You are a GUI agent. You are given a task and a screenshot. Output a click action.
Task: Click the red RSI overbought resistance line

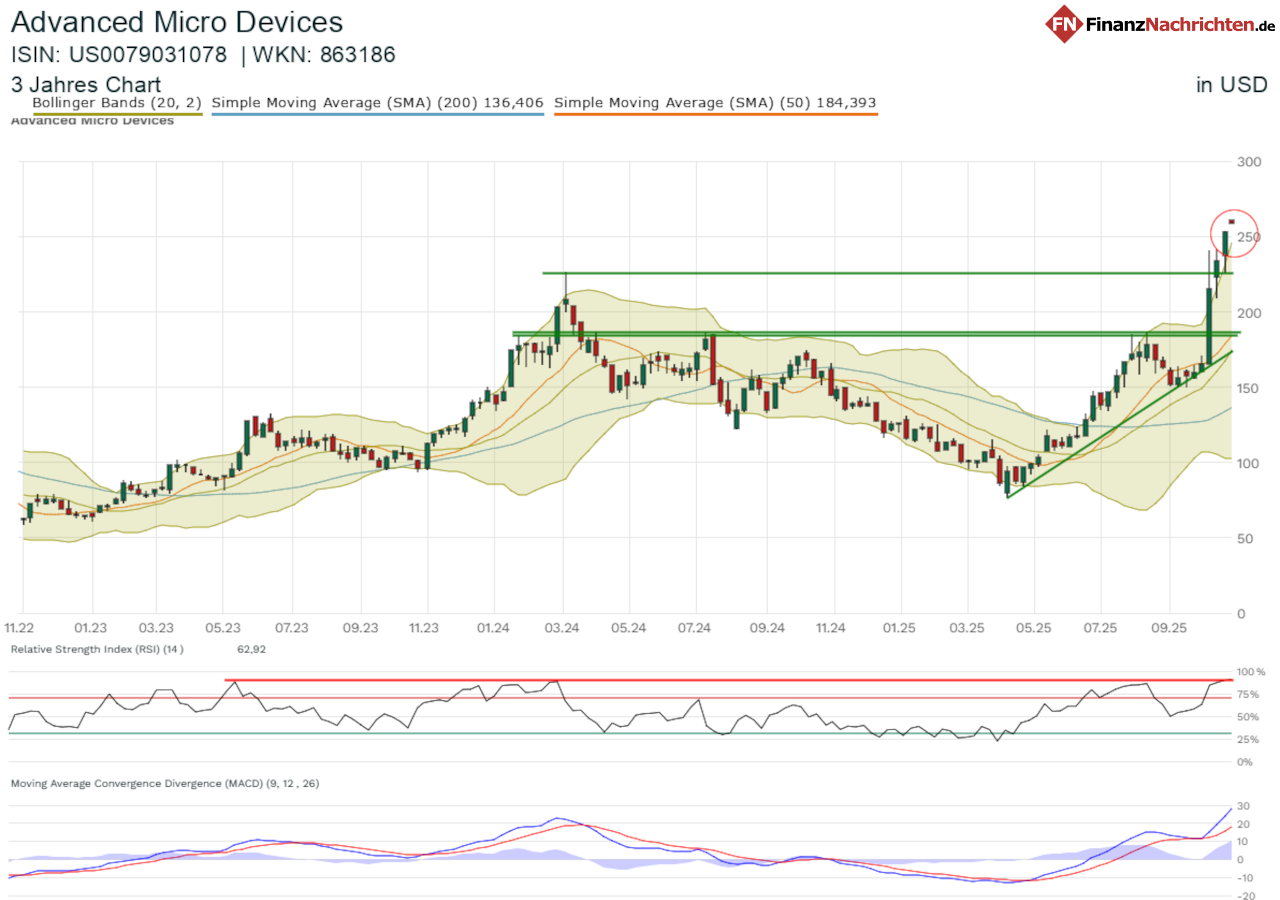pos(700,680)
